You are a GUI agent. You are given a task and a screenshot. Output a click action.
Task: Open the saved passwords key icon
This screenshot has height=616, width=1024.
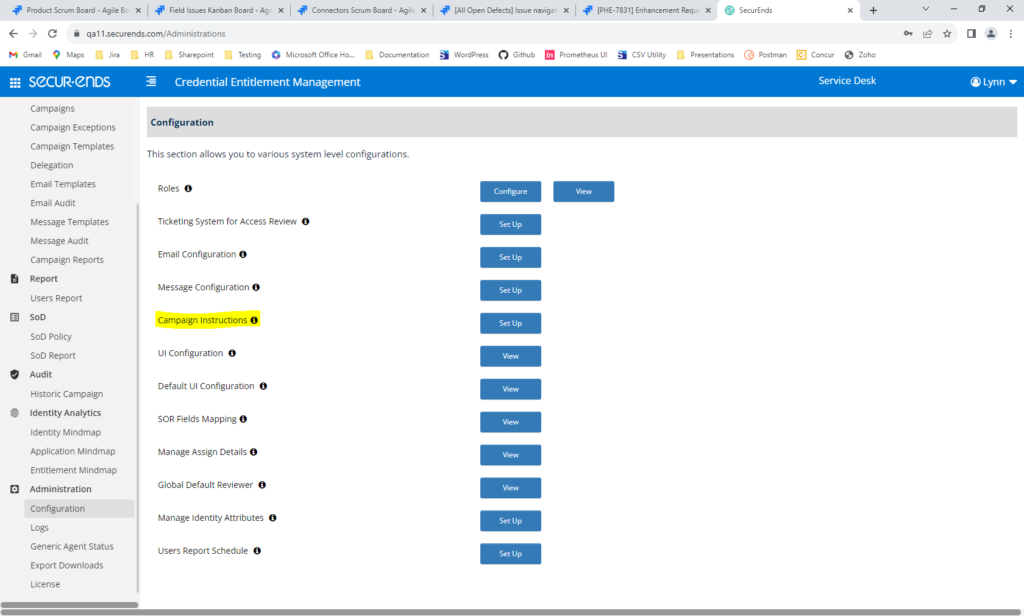point(908,33)
